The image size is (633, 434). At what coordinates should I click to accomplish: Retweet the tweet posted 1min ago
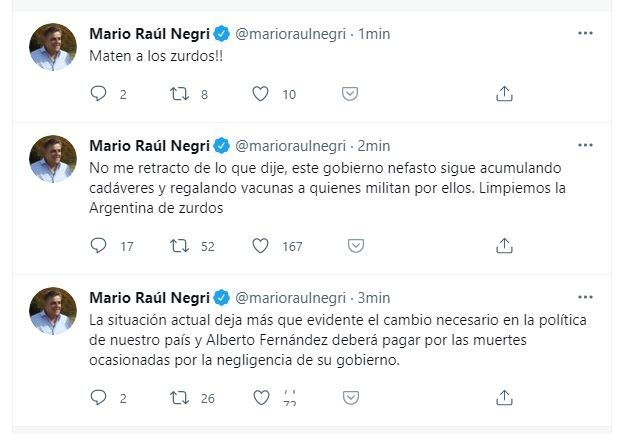[182, 94]
